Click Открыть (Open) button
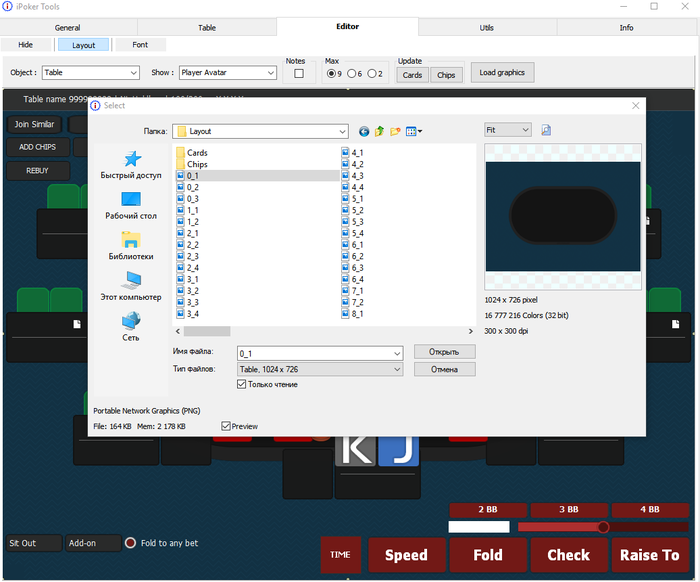 (x=444, y=352)
